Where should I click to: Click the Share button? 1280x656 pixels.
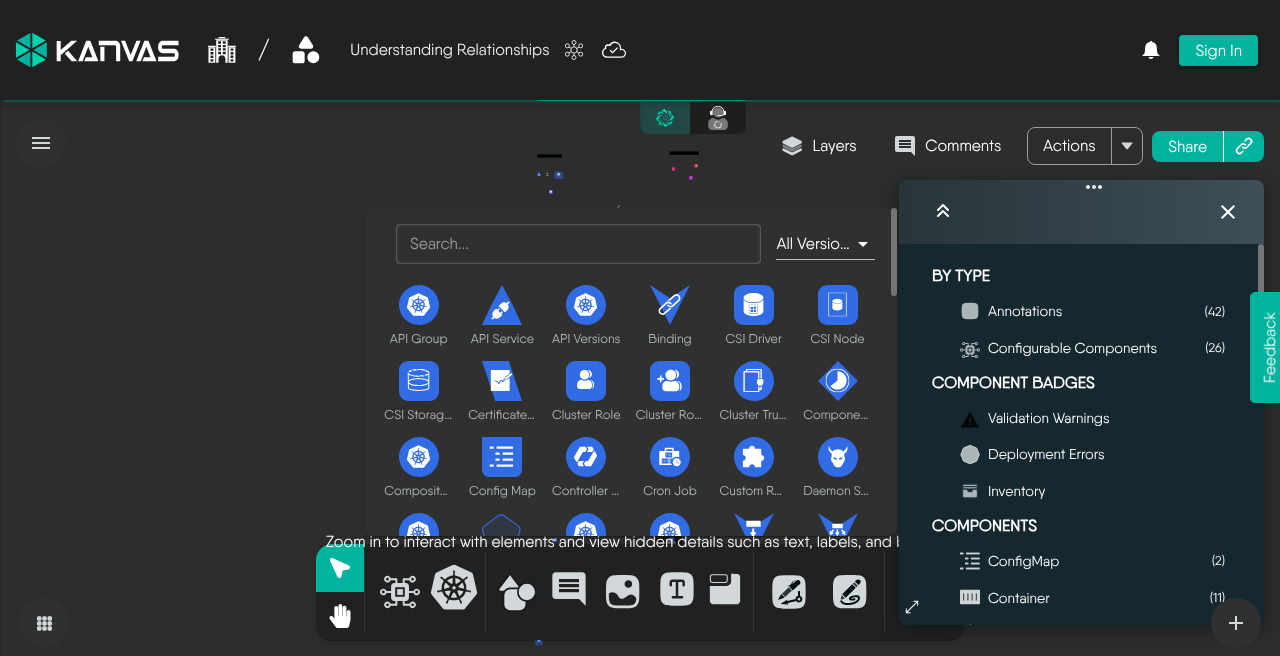1187,146
